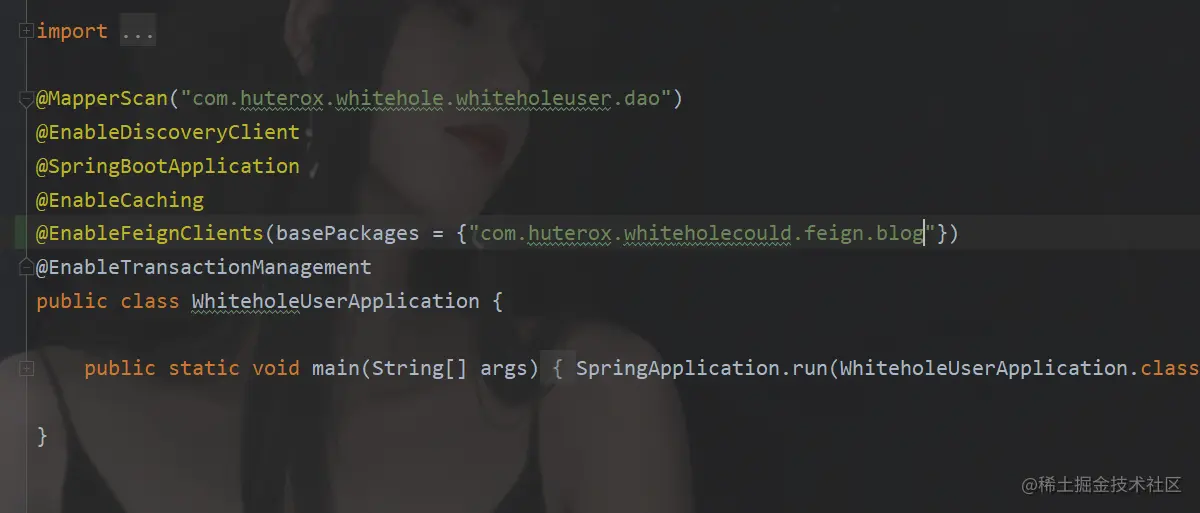1200x513 pixels.
Task: Place cursor on @MapperScan annotation
Action: click(103, 99)
